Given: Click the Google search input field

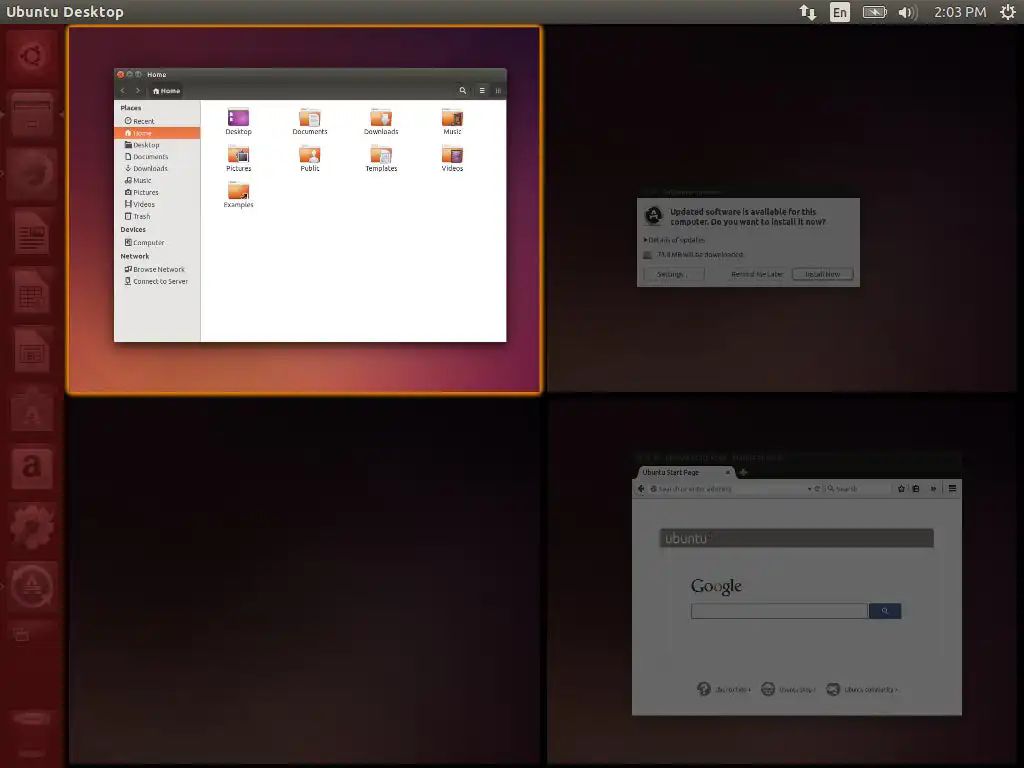Looking at the screenshot, I should pyautogui.click(x=779, y=611).
